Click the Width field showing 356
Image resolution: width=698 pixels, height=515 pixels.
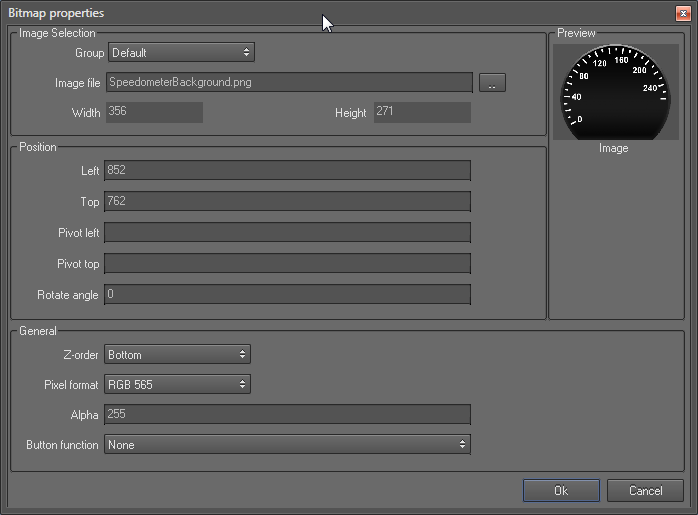pos(153,112)
